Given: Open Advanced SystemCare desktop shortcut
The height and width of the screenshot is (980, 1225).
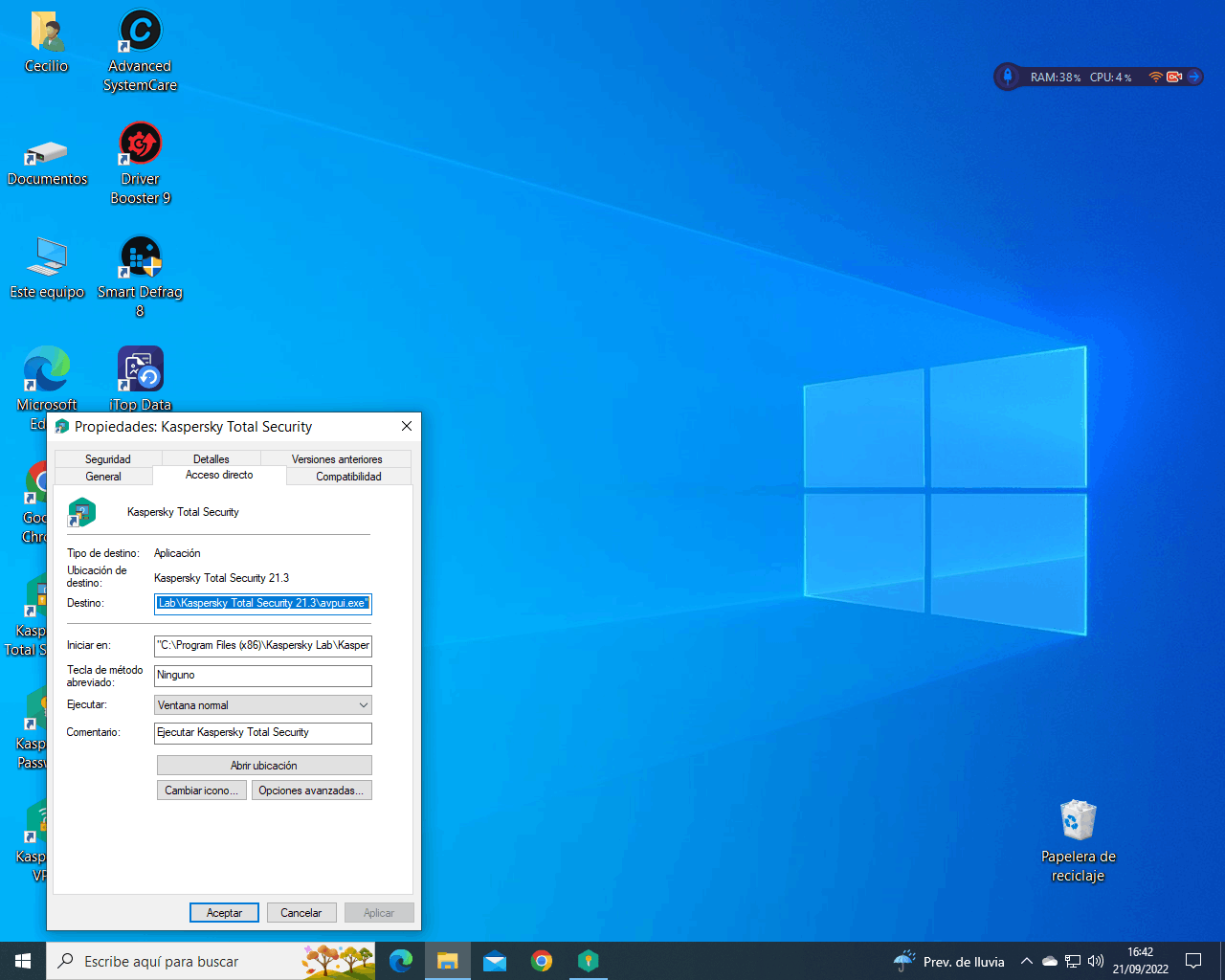Looking at the screenshot, I should (140, 33).
